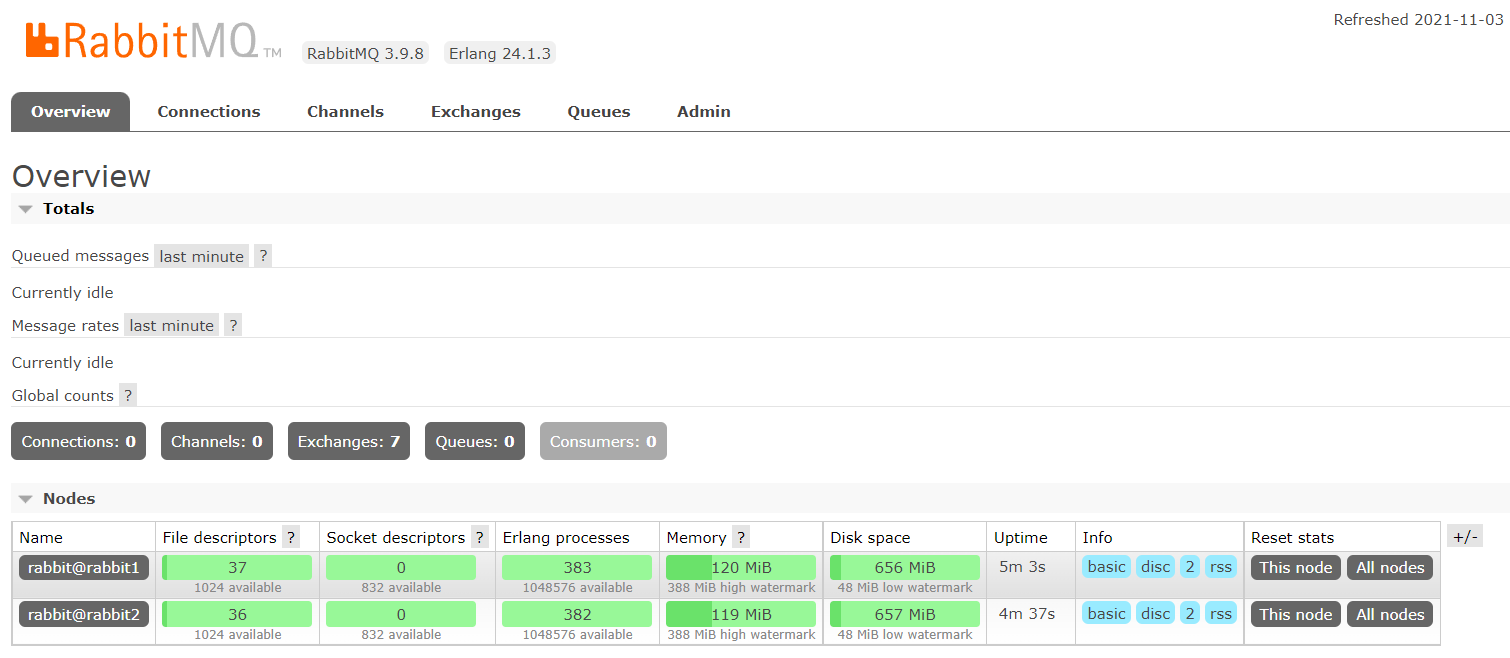Click the basic tag for rabbit@rabbit1
This screenshot has width=1510, height=658.
click(x=1106, y=567)
